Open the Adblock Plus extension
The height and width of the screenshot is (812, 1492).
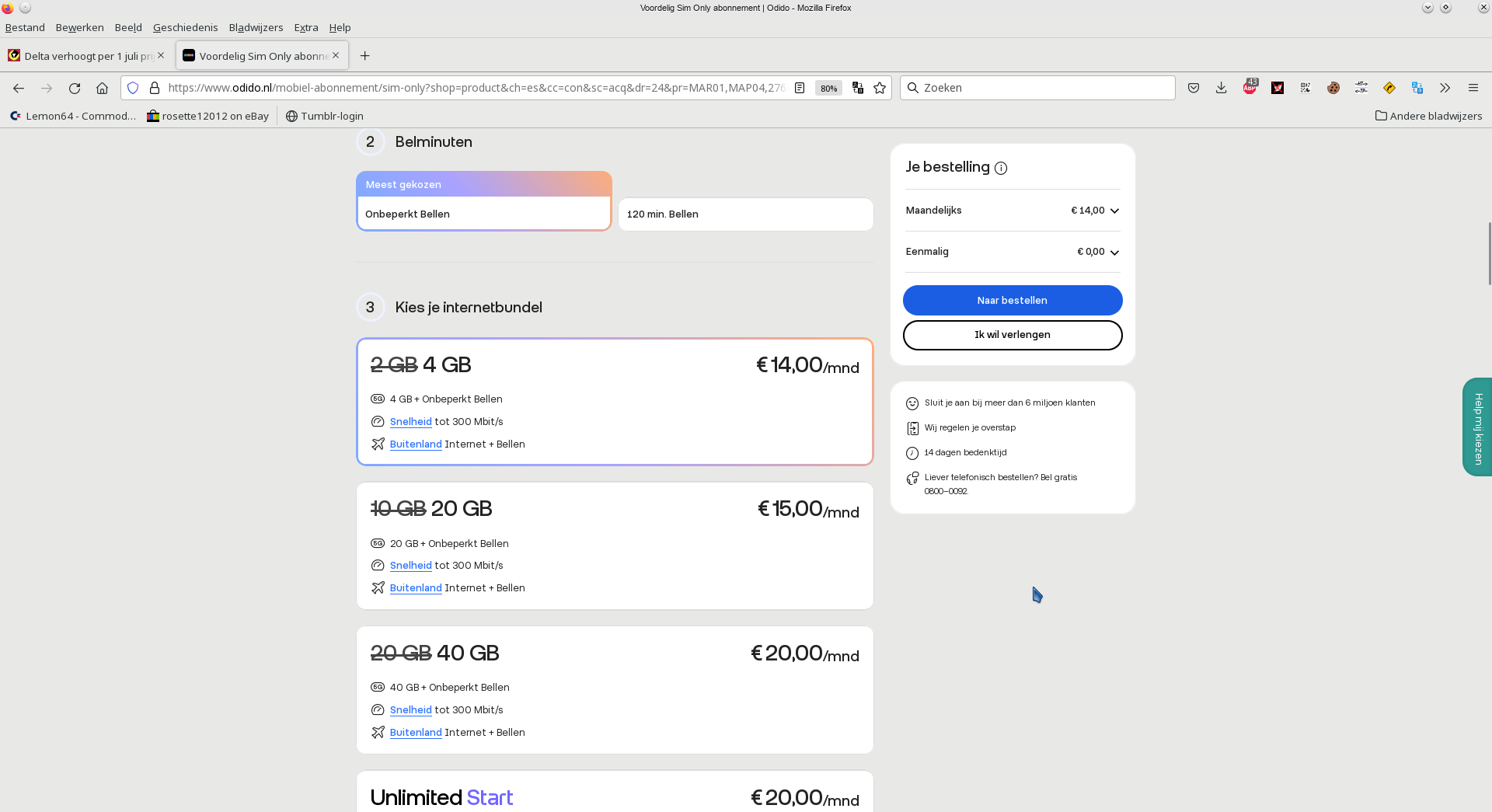(1250, 88)
